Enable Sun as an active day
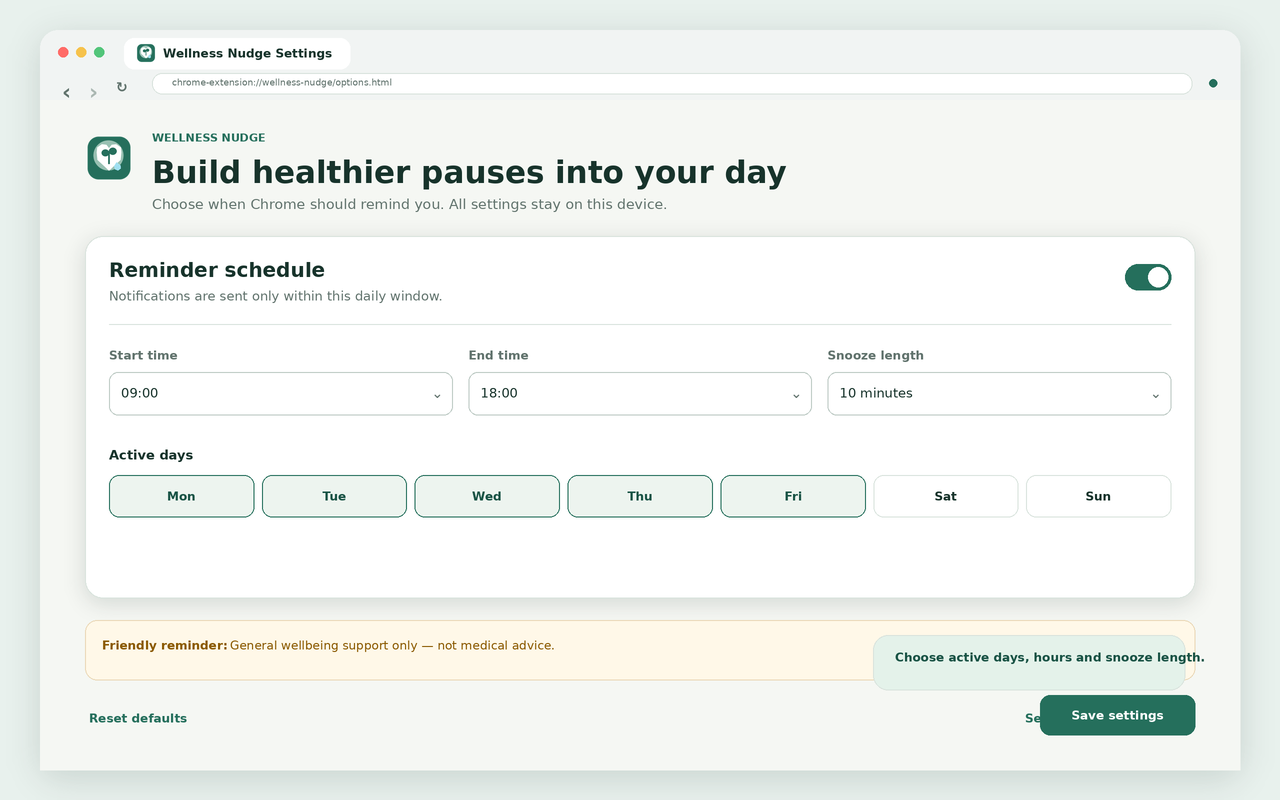The image size is (1280, 800). click(1098, 496)
